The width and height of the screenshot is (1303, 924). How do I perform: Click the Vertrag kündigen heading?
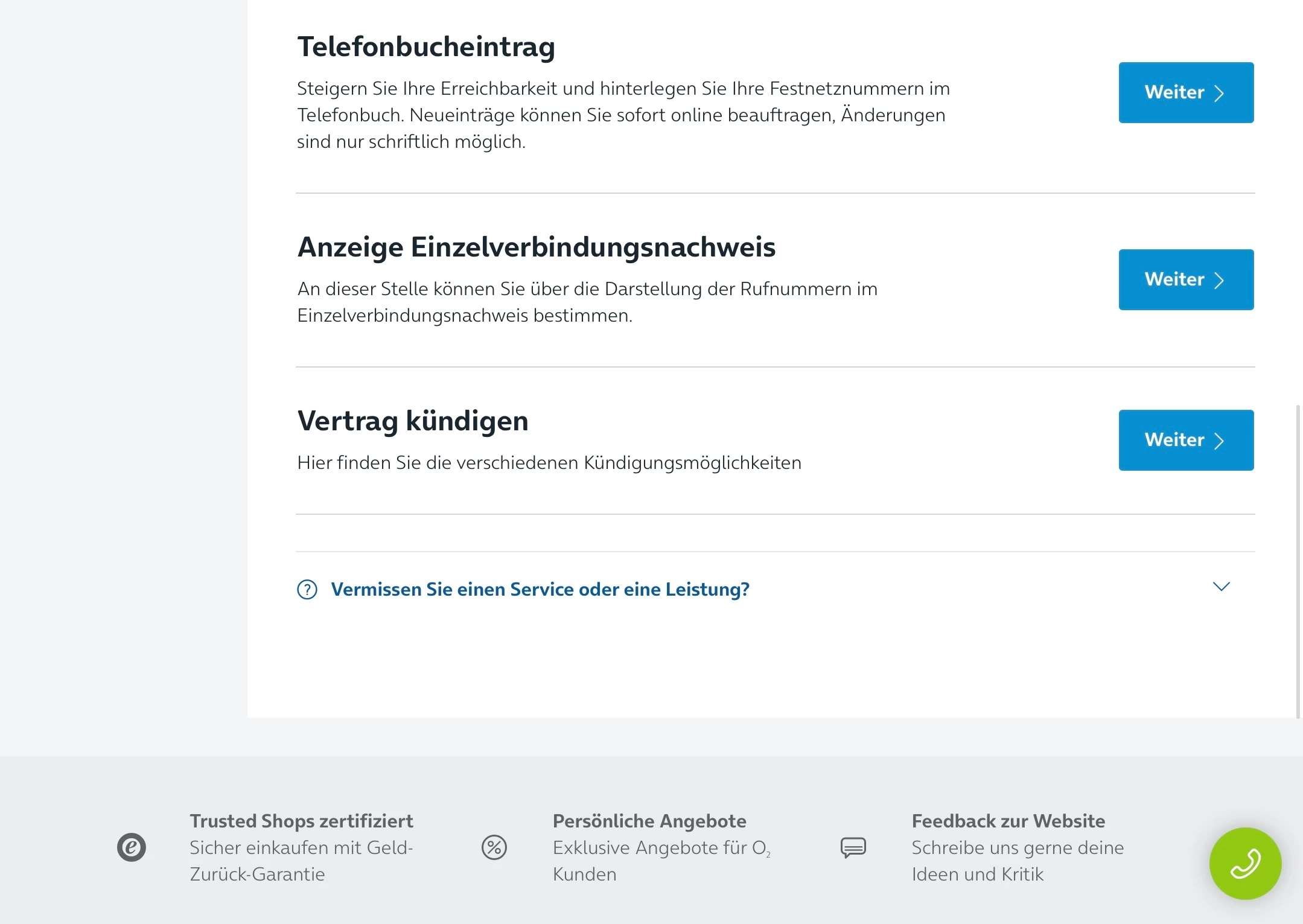413,421
